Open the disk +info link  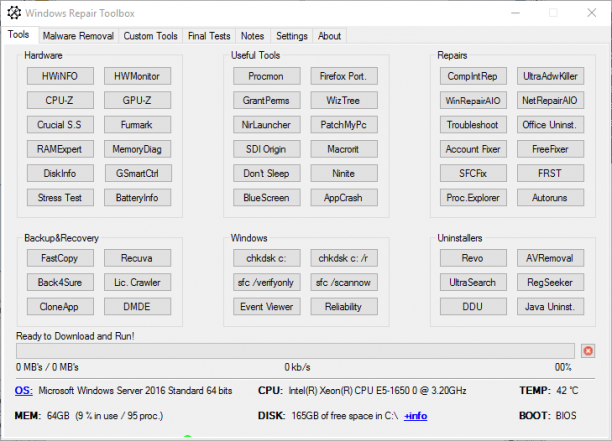point(415,416)
